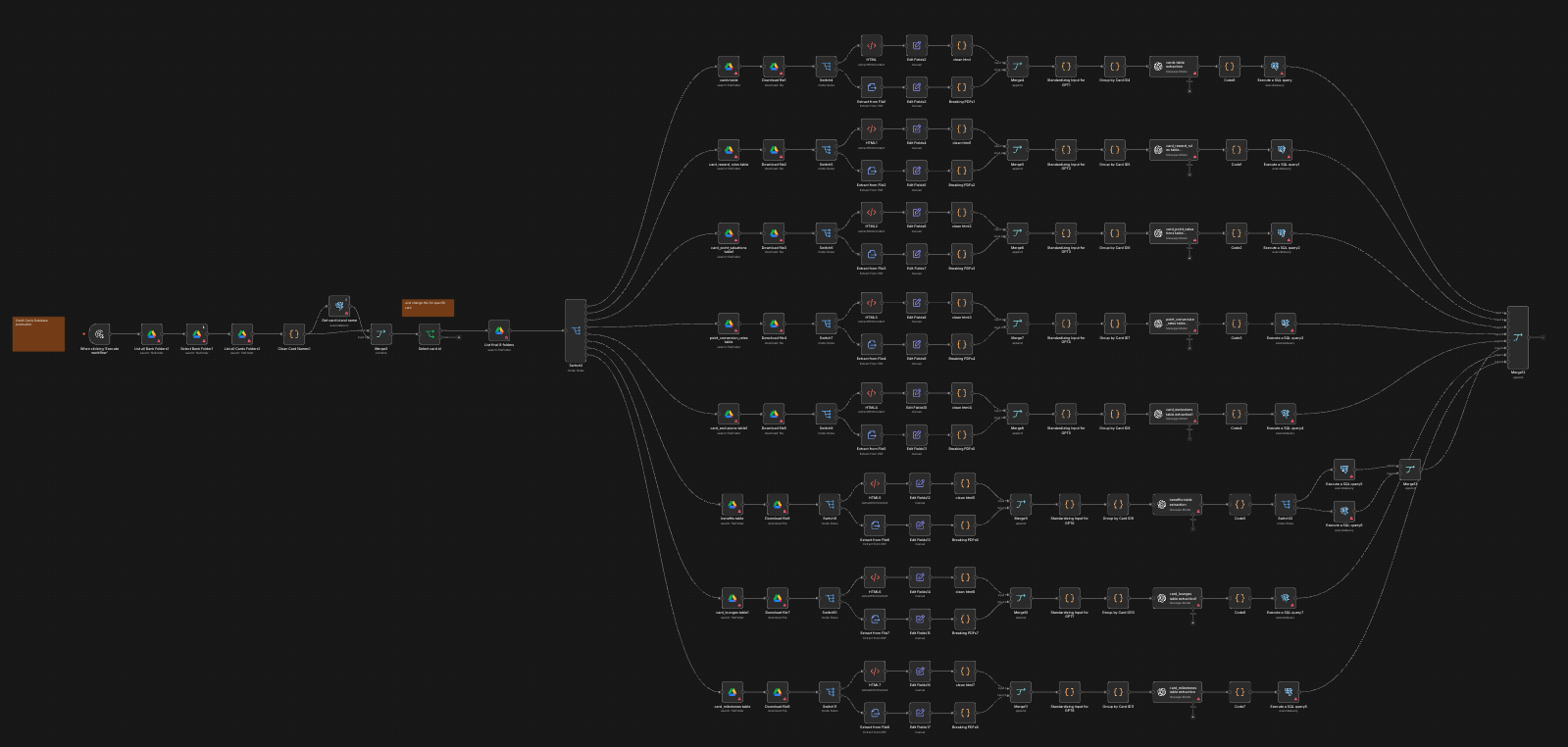The image size is (1568, 747).
Task: Open the 'Get card id and name' Postgres node
Action: (339, 306)
